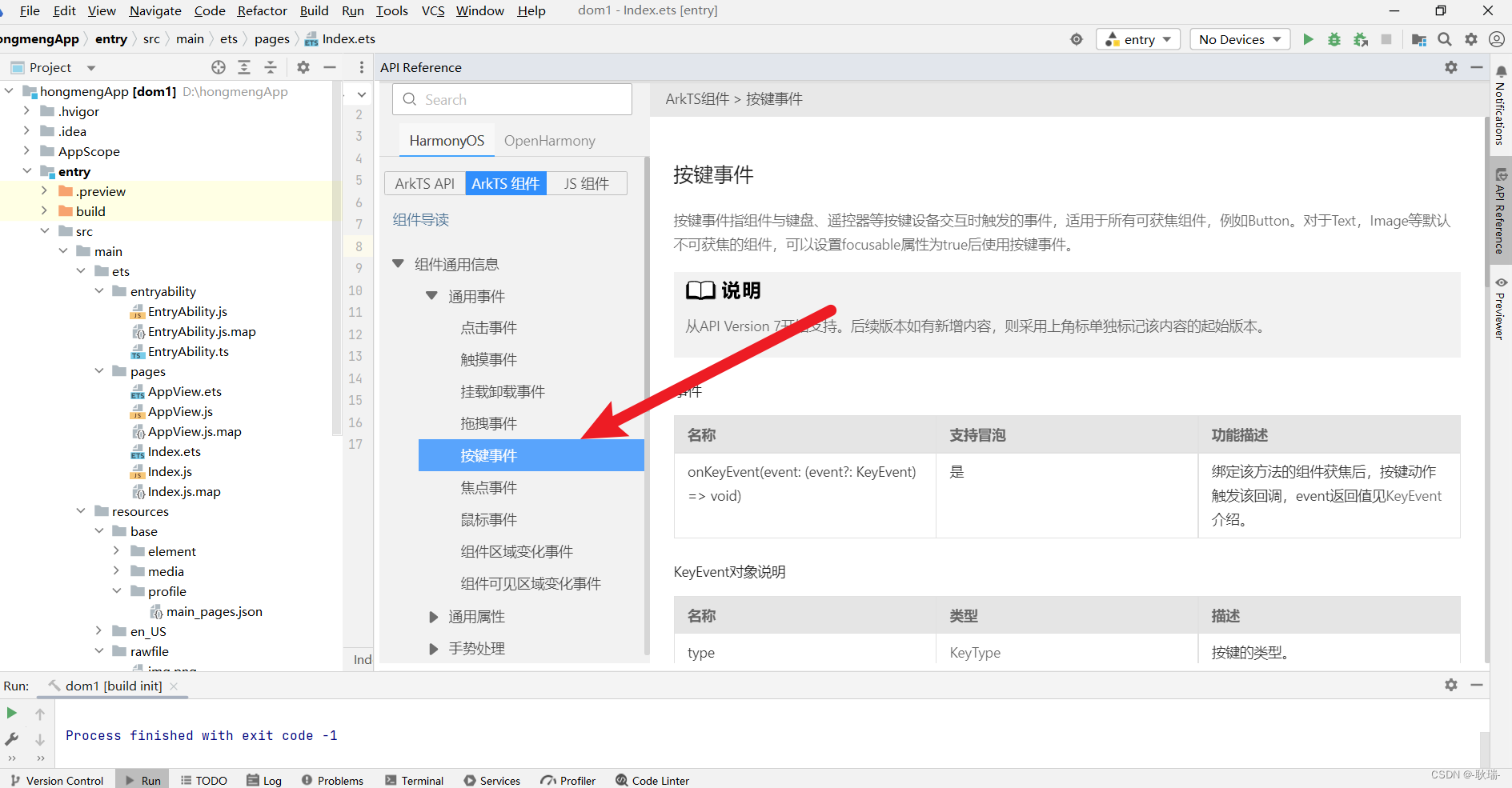The image size is (1512, 788).
Task: Run the entry module with the green play icon
Action: click(x=1308, y=39)
